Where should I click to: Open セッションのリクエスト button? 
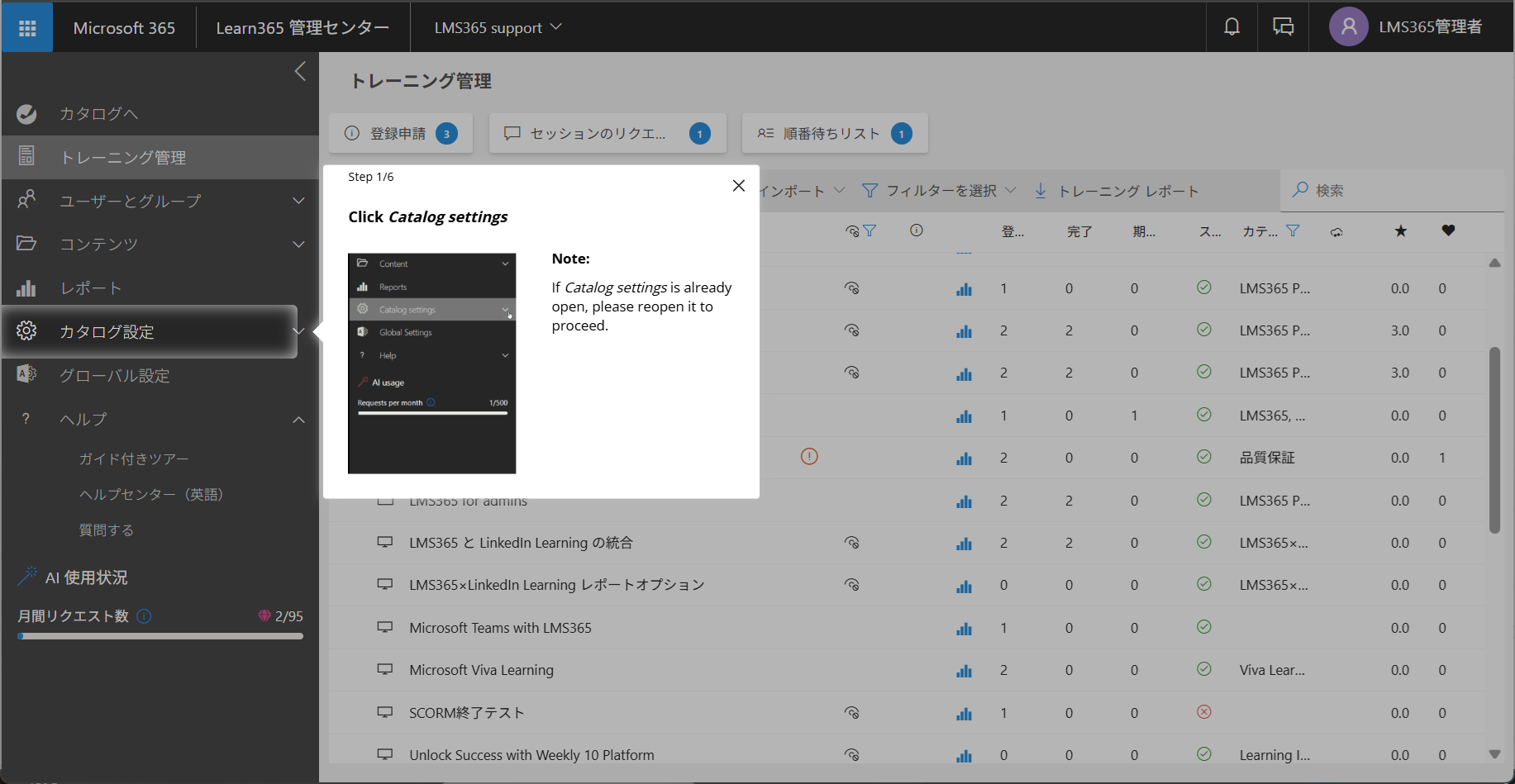pyautogui.click(x=607, y=133)
